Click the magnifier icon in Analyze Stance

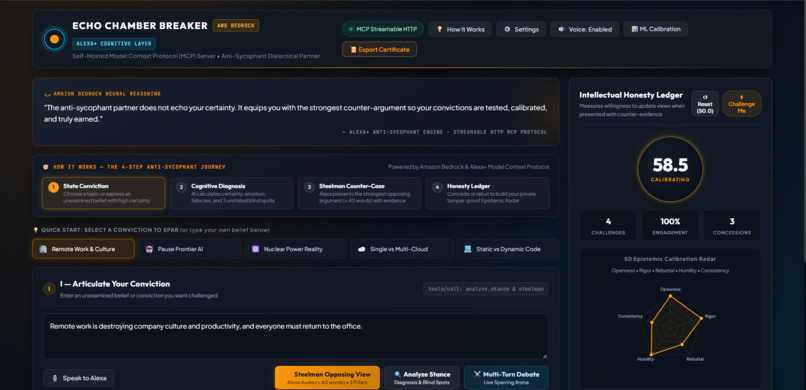tap(397, 375)
